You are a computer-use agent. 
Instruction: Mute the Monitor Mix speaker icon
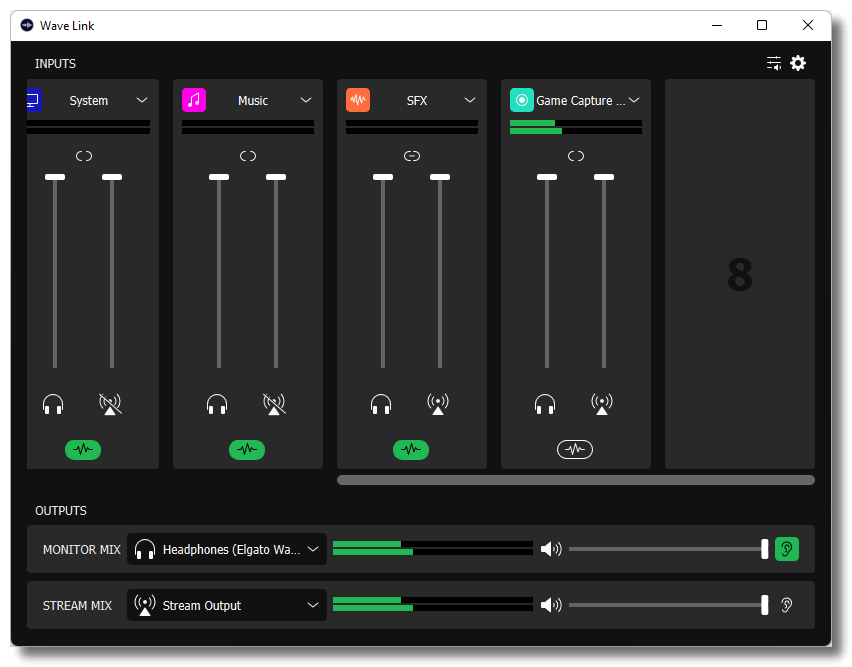pos(551,549)
